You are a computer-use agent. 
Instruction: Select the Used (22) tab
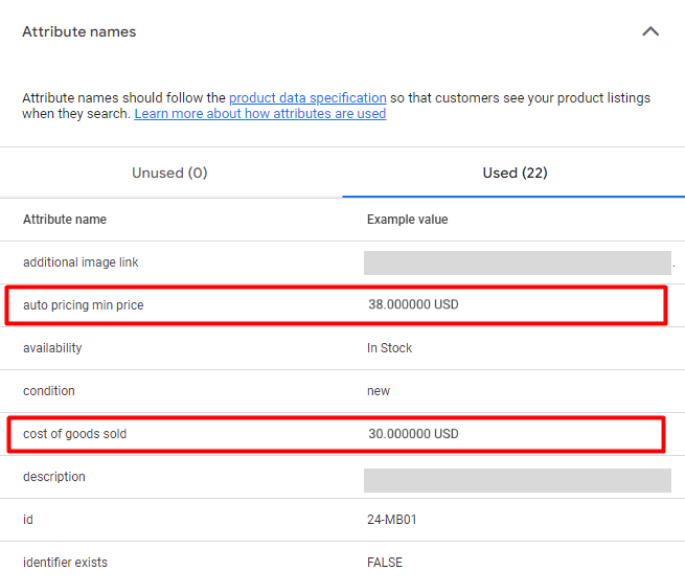[514, 172]
